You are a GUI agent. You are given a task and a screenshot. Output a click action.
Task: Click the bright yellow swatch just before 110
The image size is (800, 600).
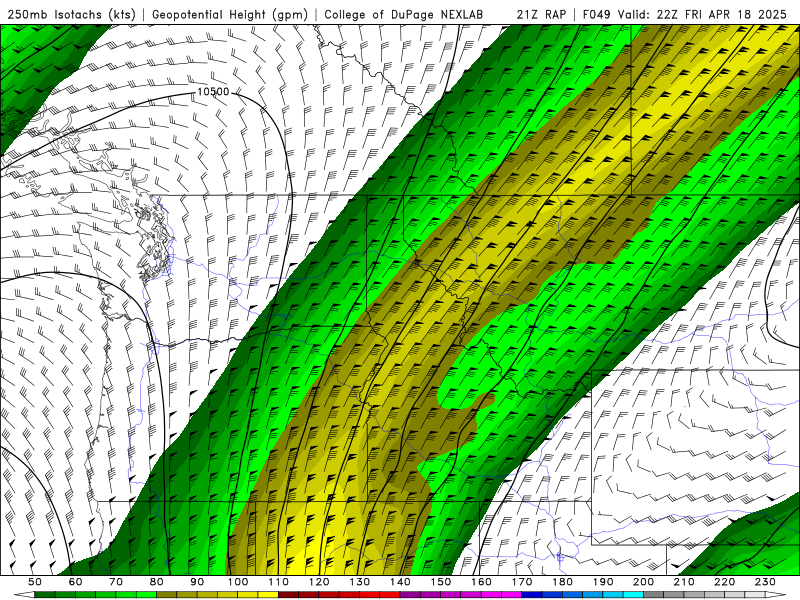click(x=268, y=595)
